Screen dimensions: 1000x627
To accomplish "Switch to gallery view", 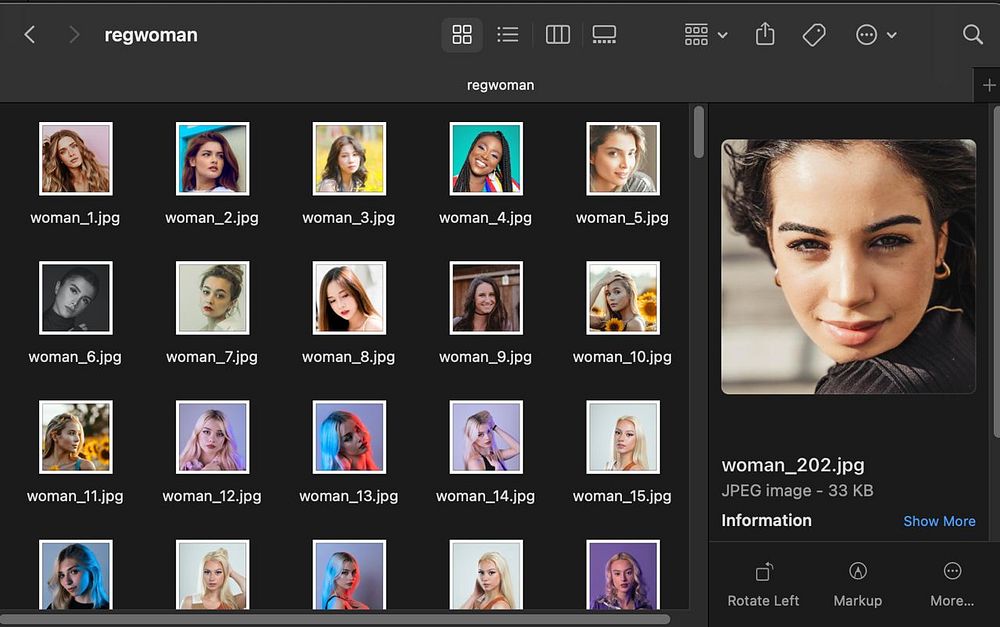I will pyautogui.click(x=604, y=35).
